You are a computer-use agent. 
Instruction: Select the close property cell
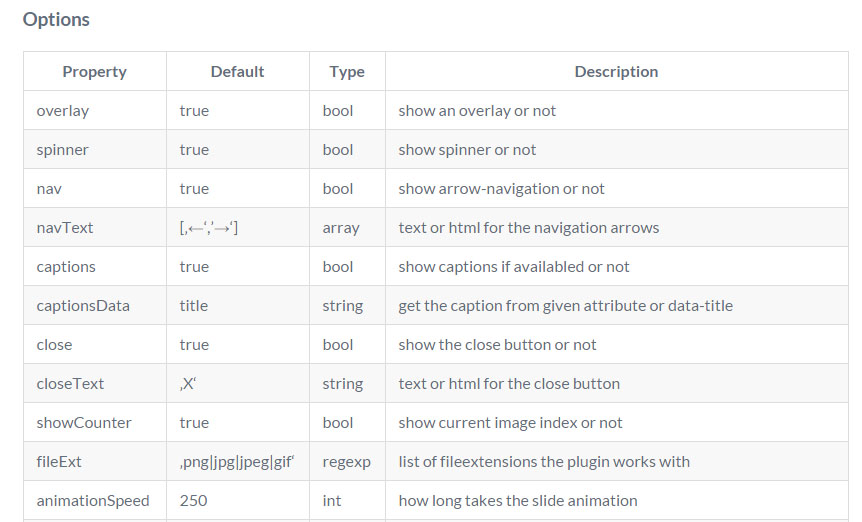pos(95,345)
